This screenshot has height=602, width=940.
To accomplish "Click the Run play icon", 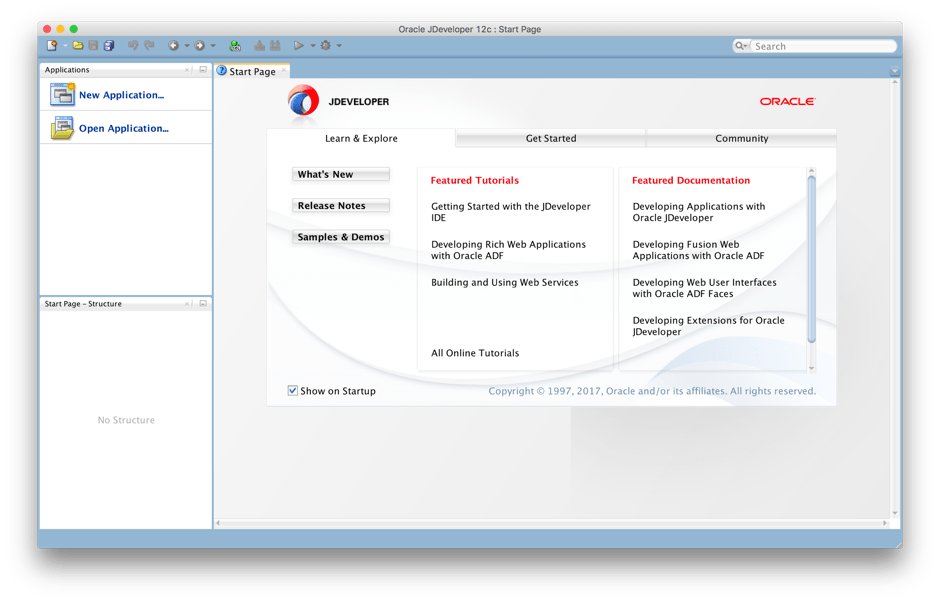I will (x=298, y=46).
